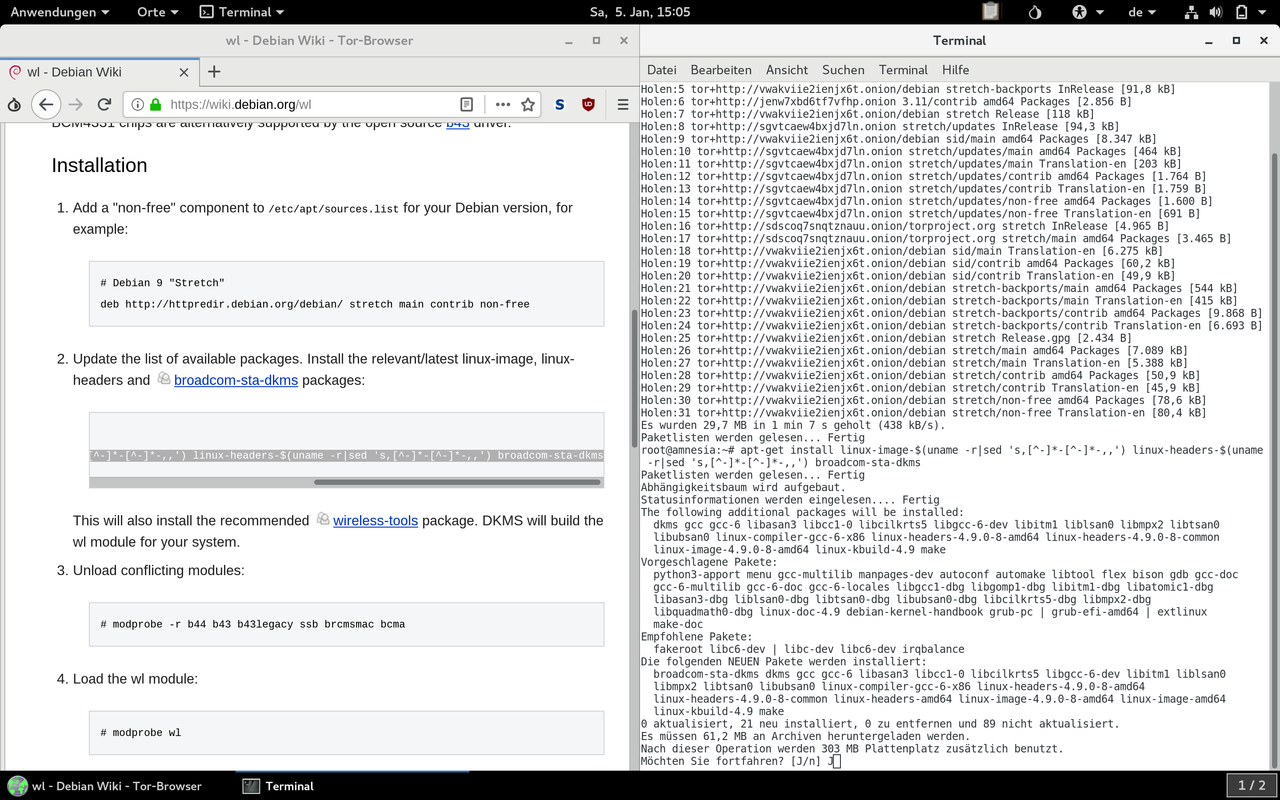Open the Hilfe menu in Terminal
The height and width of the screenshot is (800, 1280).
click(x=955, y=70)
